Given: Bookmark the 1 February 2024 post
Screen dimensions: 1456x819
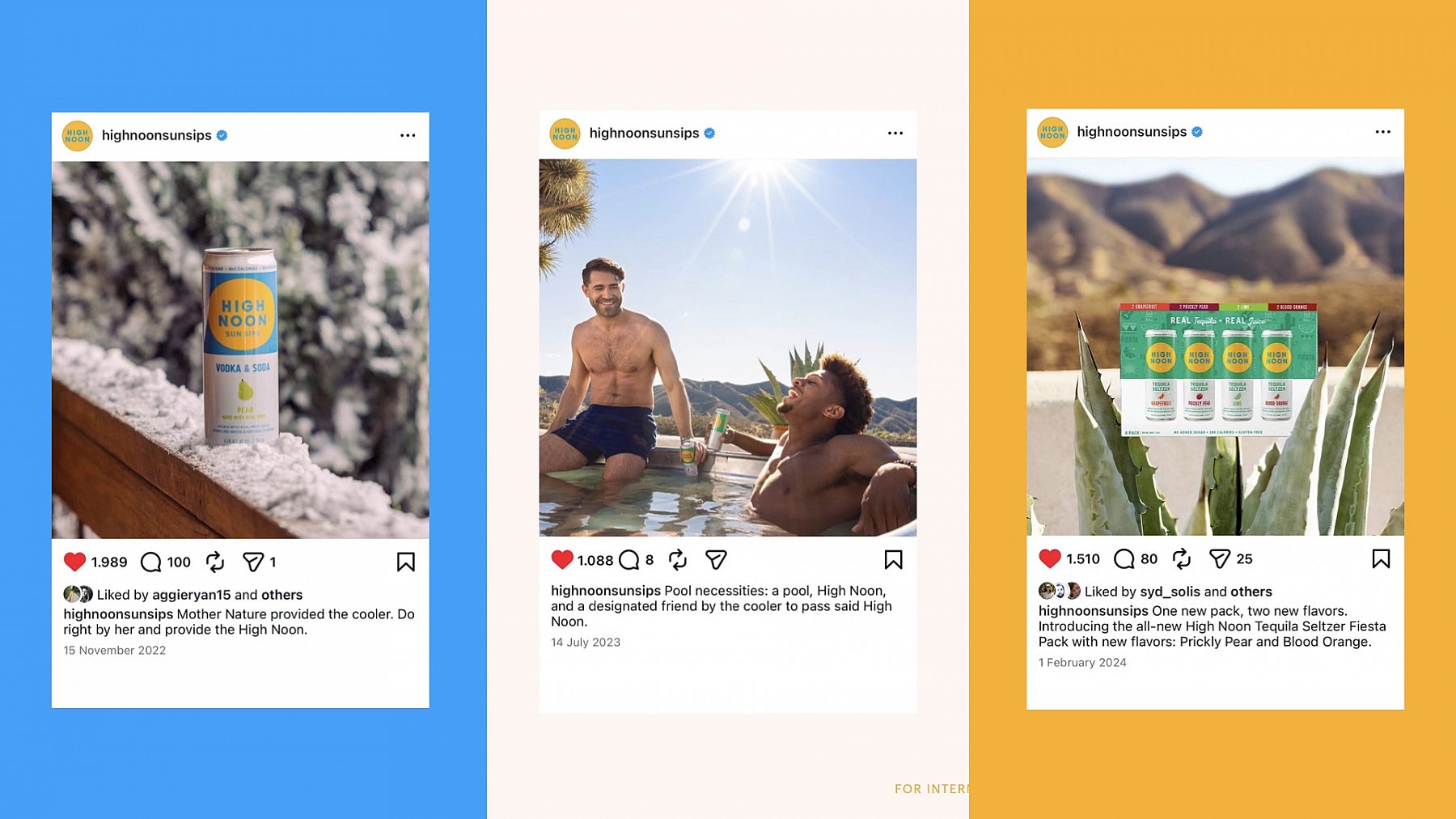Looking at the screenshot, I should point(1382,558).
